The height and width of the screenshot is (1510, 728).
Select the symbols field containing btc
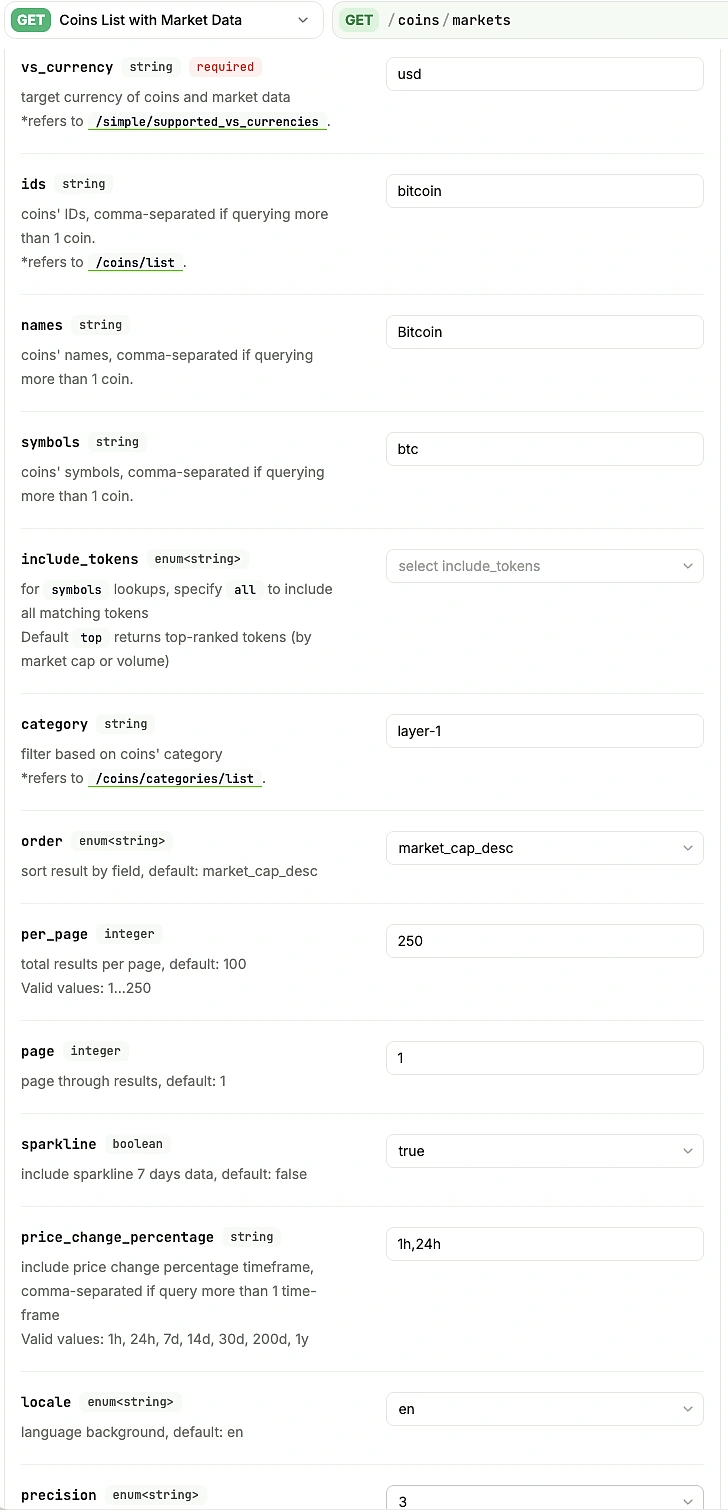point(544,449)
